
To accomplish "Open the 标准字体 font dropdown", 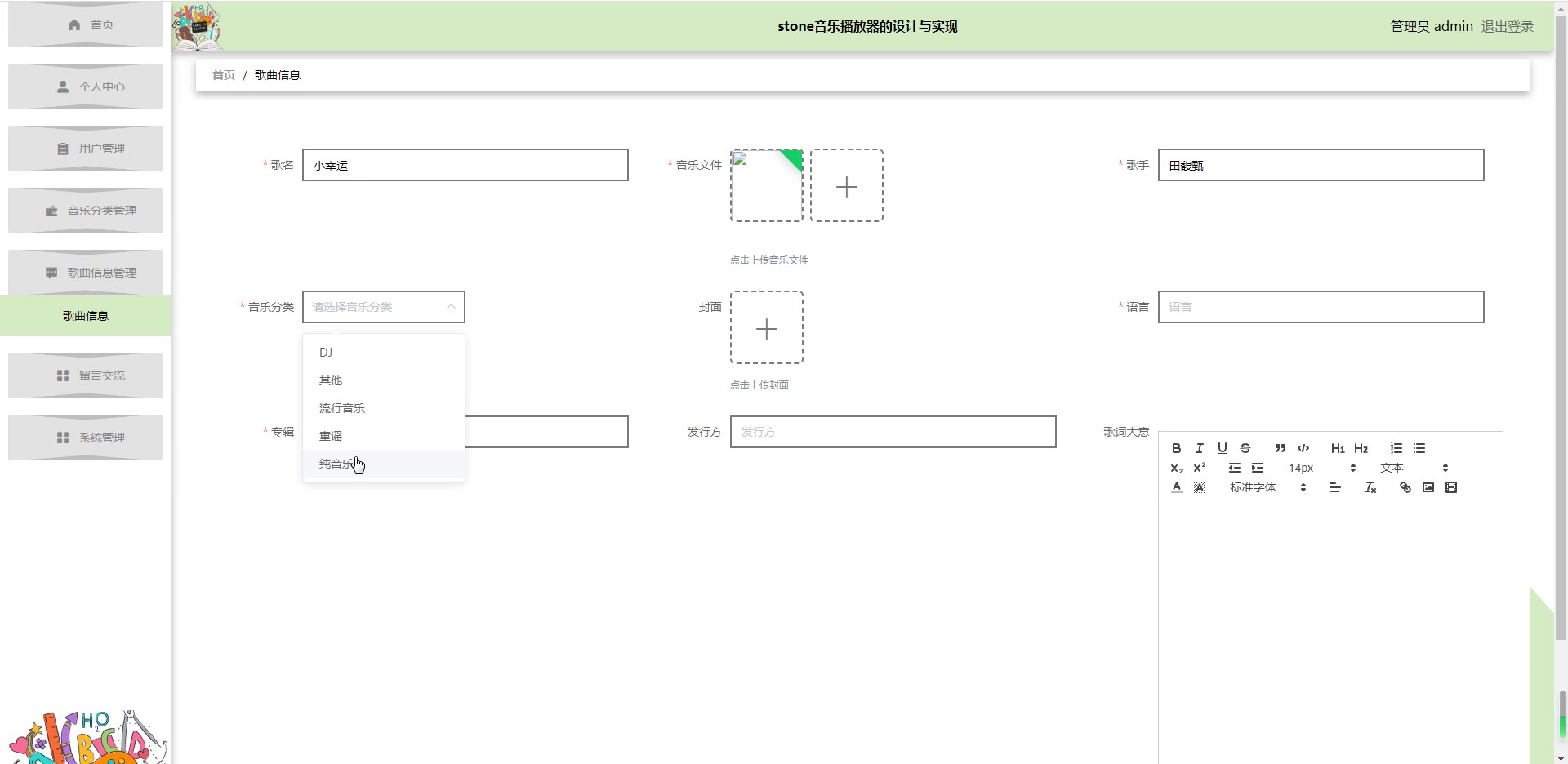I will (x=1268, y=487).
